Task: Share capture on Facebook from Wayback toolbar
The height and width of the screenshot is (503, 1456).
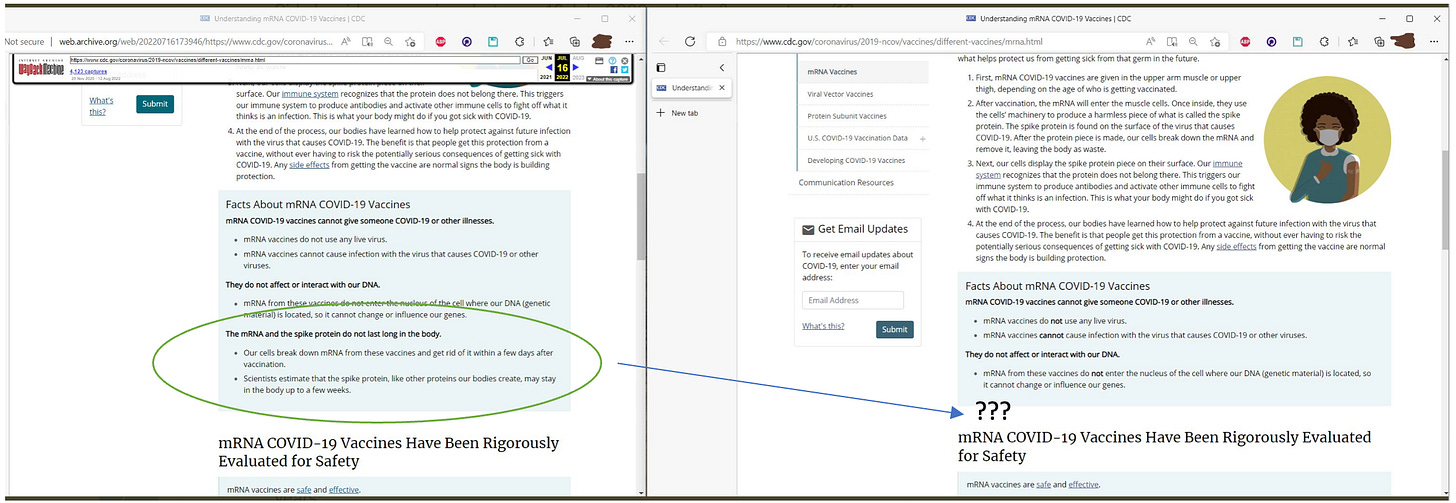Action: coord(612,70)
